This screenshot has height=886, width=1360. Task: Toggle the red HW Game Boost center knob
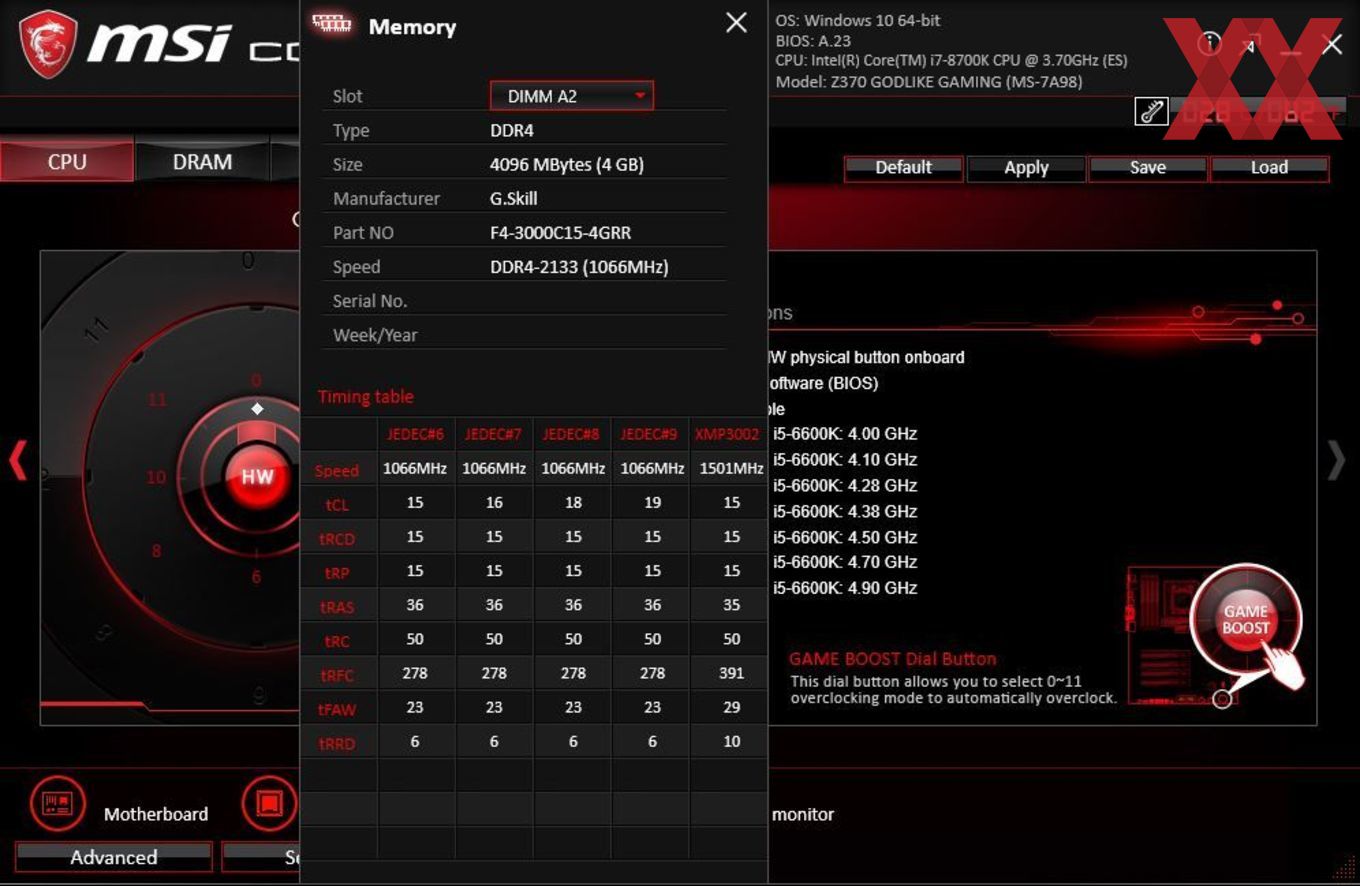click(257, 476)
